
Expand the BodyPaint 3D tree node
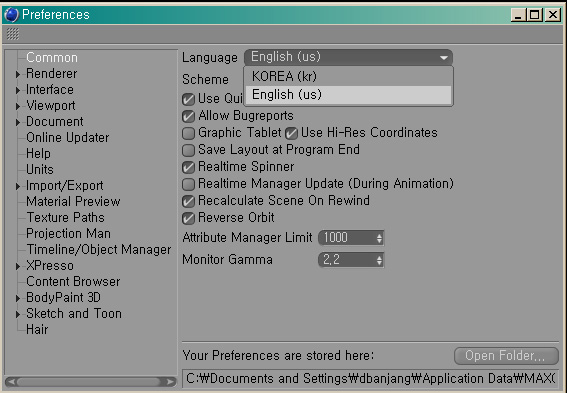[17, 299]
